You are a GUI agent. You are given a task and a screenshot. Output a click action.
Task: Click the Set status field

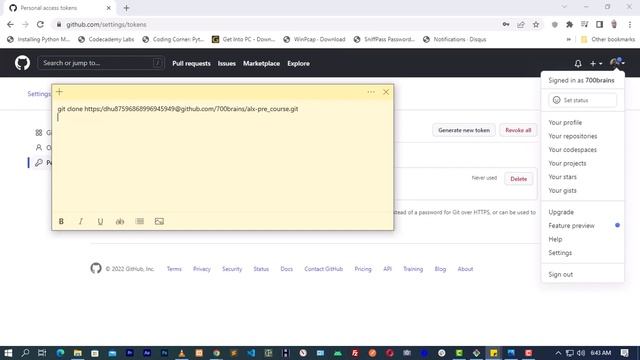click(x=582, y=100)
